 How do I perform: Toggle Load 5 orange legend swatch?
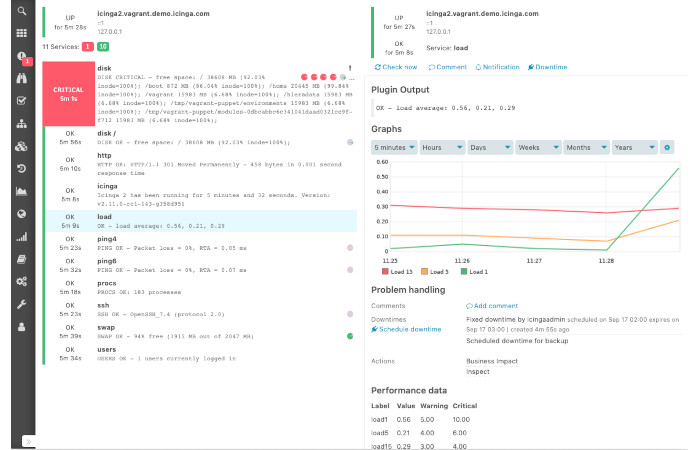tap(425, 271)
